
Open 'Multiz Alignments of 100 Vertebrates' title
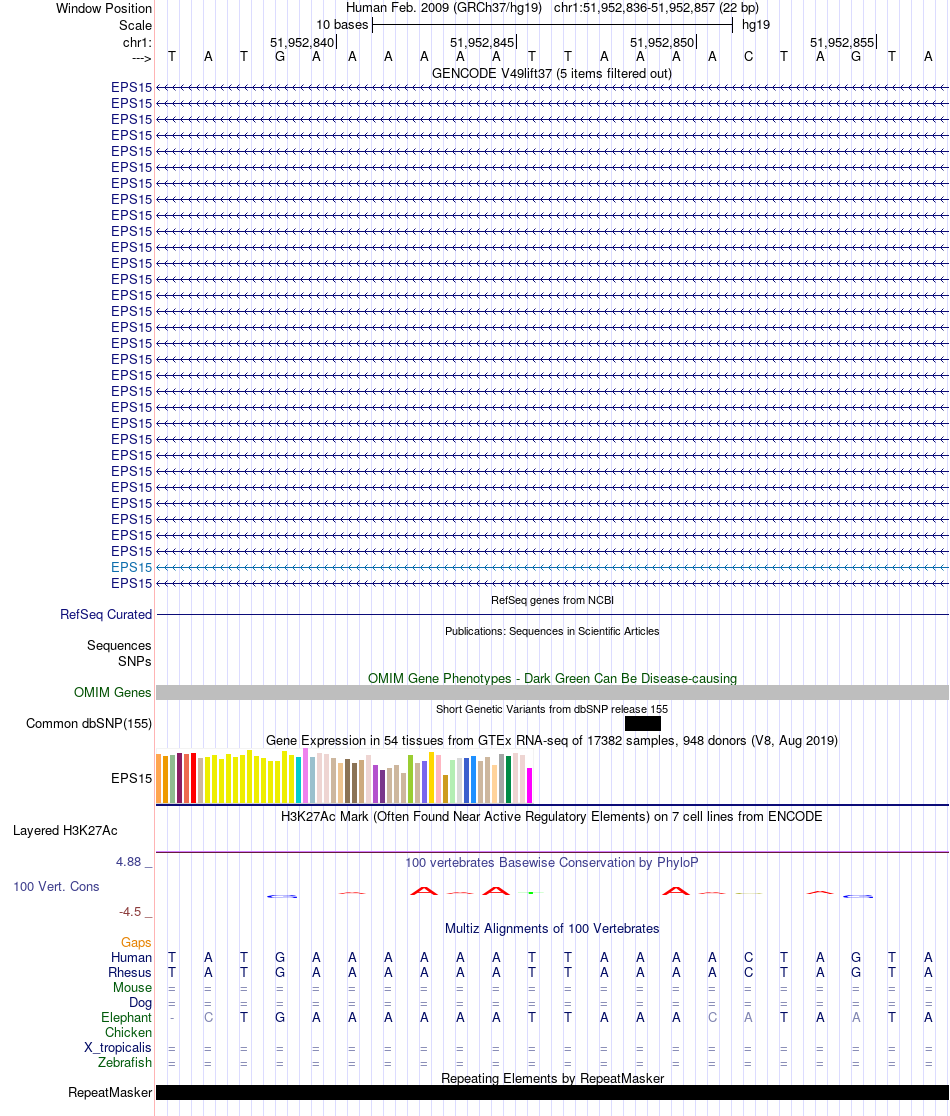pyautogui.click(x=552, y=929)
